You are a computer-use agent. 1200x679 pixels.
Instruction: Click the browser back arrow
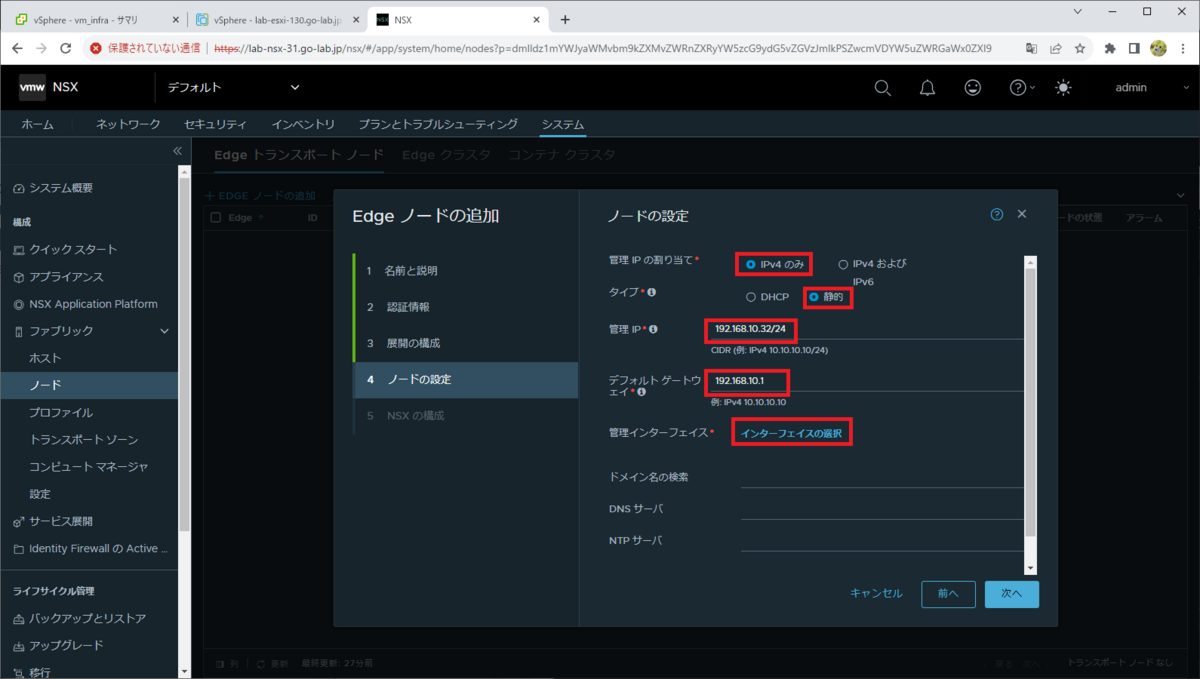coord(17,48)
